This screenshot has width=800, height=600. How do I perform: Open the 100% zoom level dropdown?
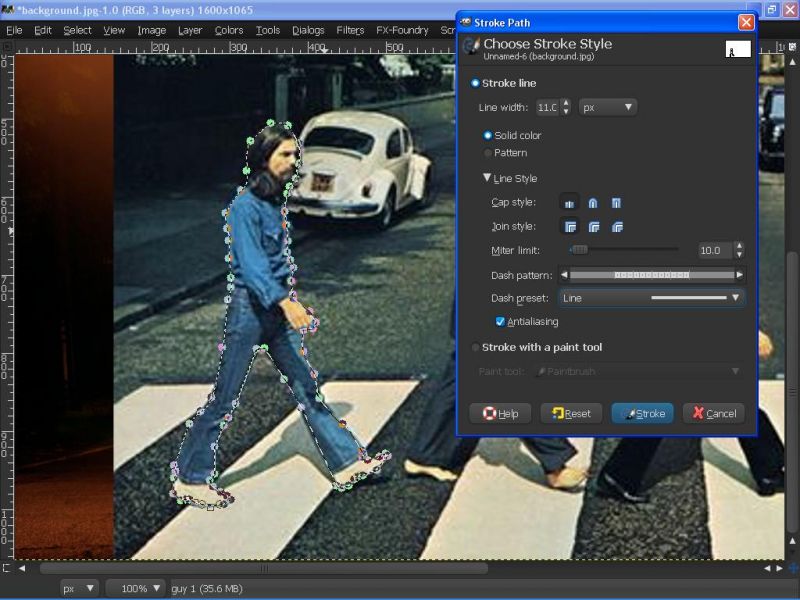click(135, 588)
